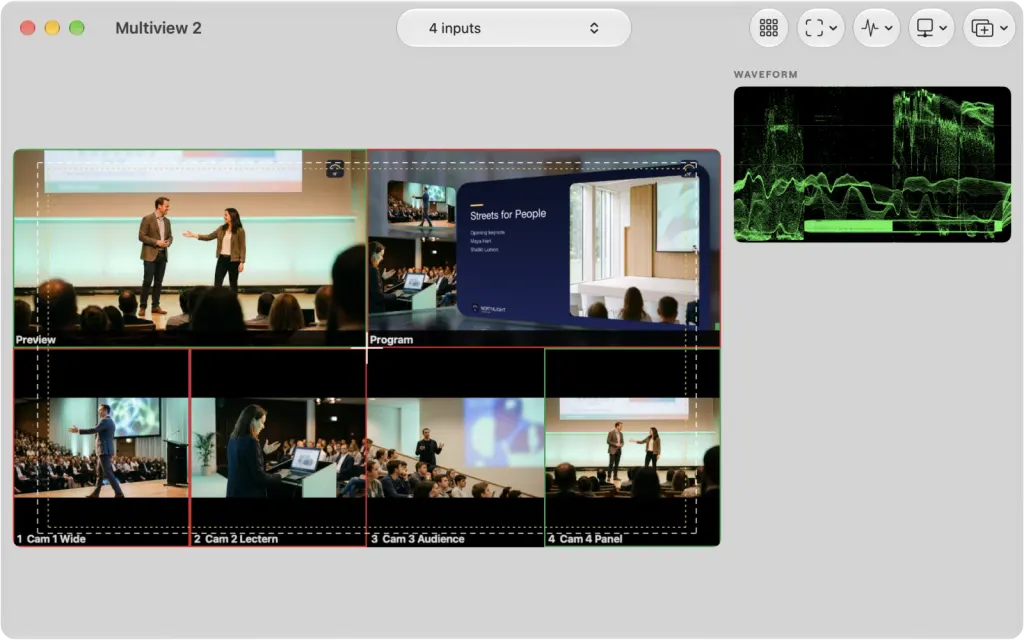Viewport: 1024px width, 640px height.
Task: Close the Multiview 2 window
Action: point(27,28)
